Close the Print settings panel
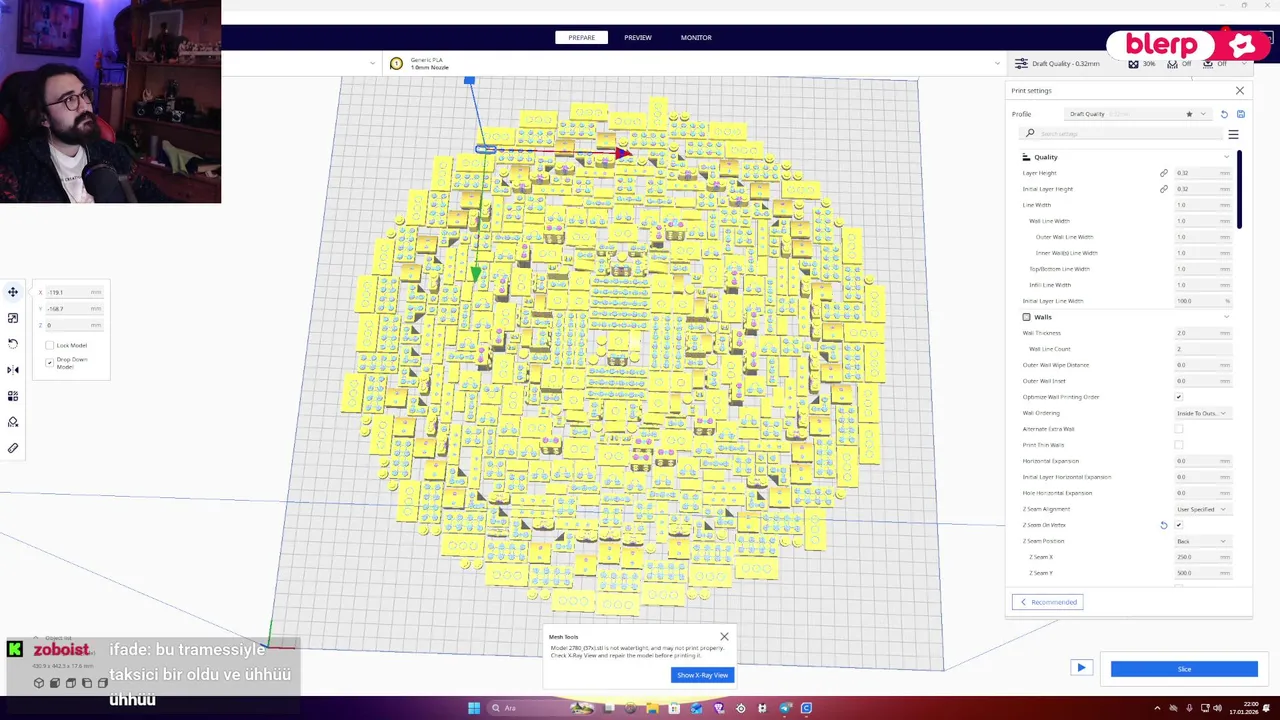The image size is (1280, 720). pyautogui.click(x=1240, y=91)
